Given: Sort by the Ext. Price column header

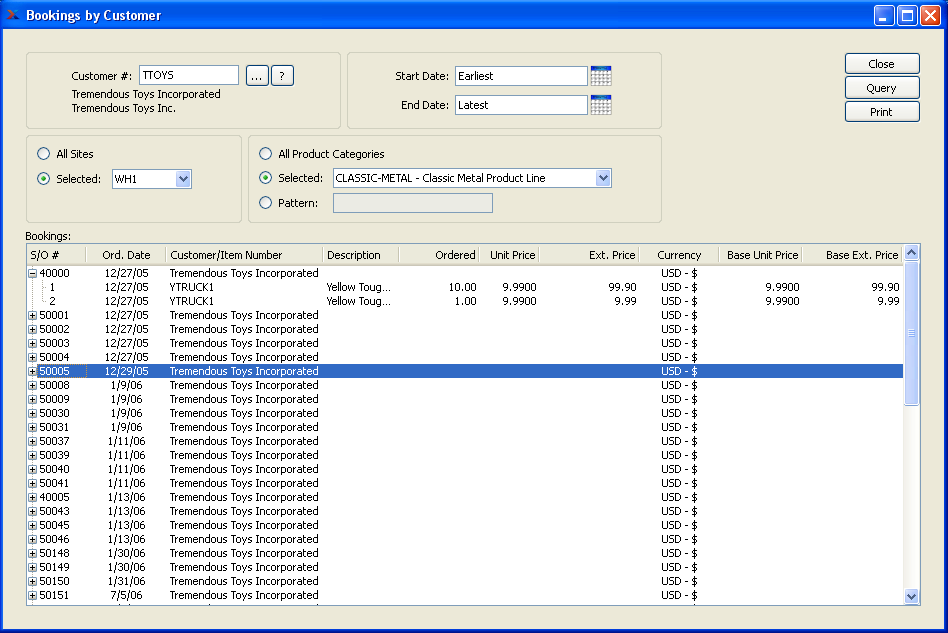Looking at the screenshot, I should point(611,255).
